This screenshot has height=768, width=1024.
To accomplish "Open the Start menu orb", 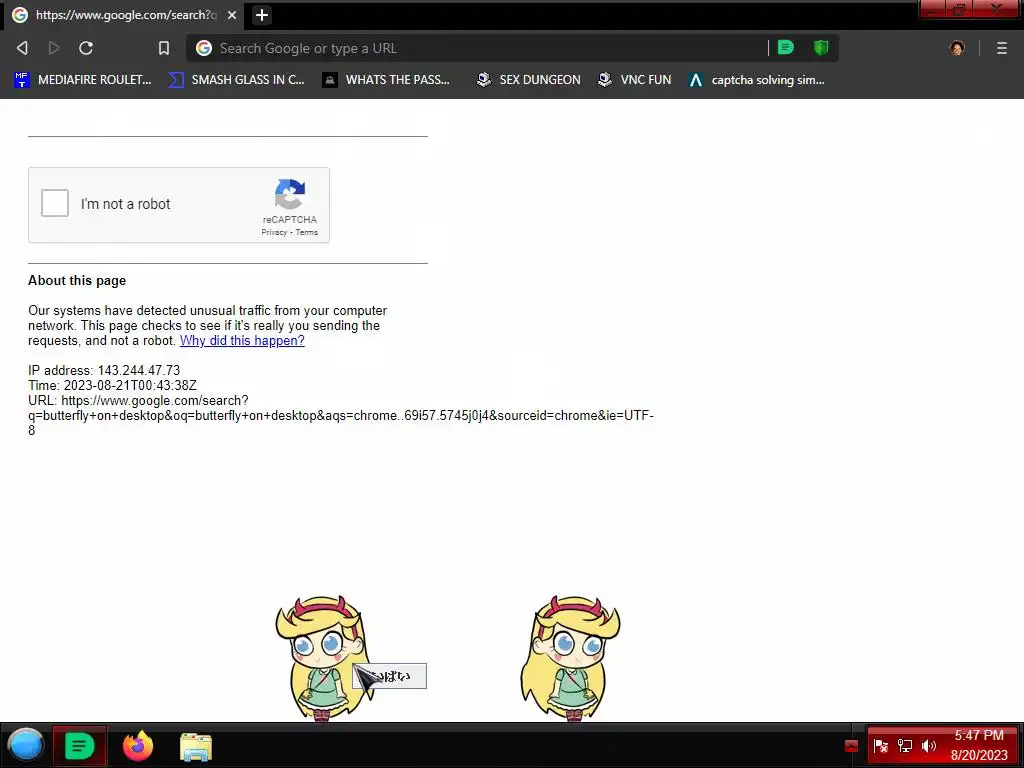I will coord(25,745).
